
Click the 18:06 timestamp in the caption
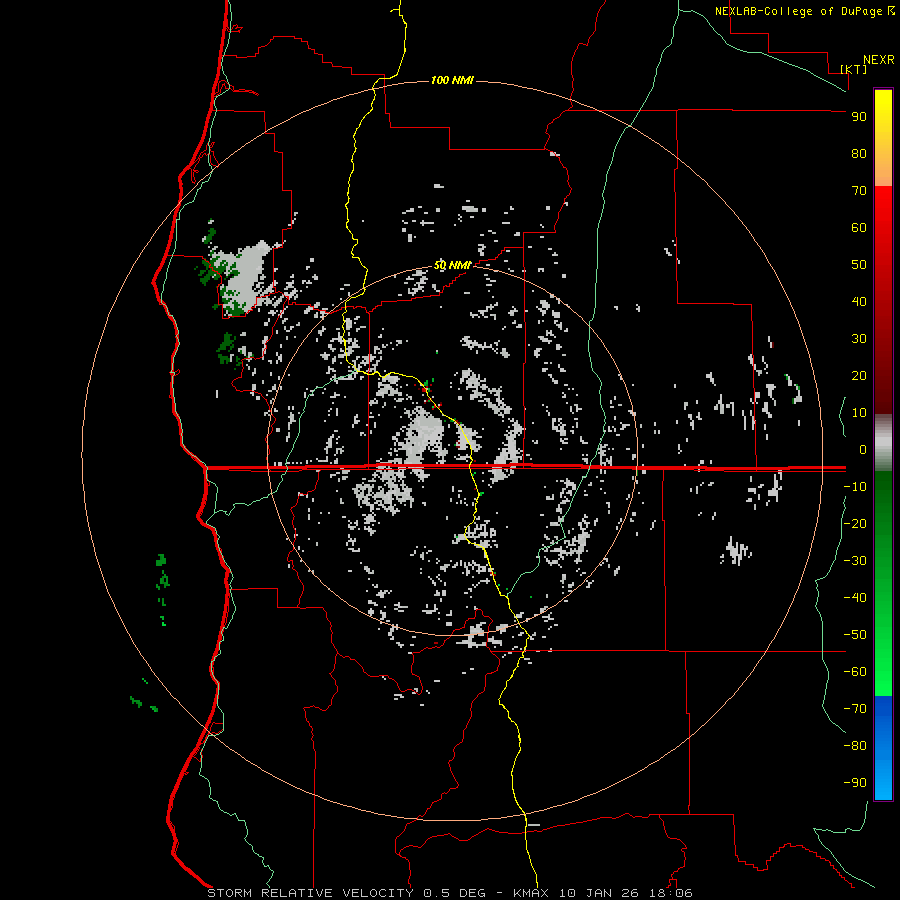[672, 893]
